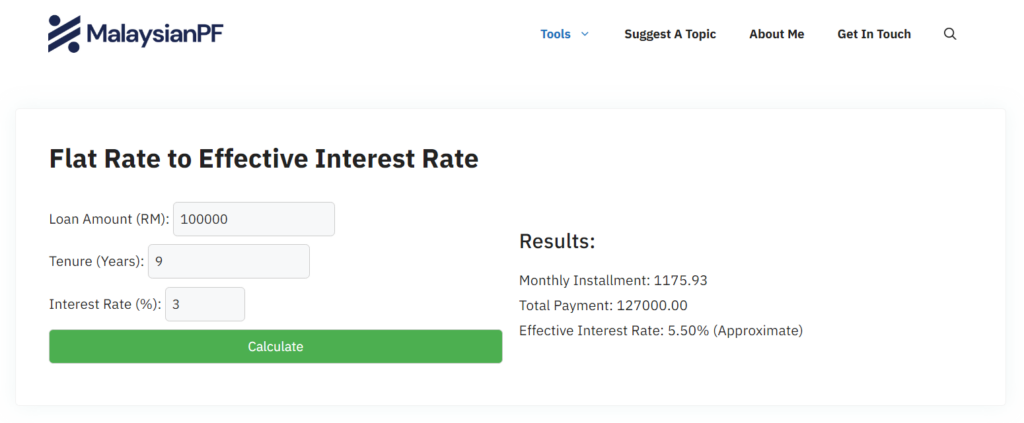
Task: Click the Loan Amount (RM) label
Action: [x=109, y=219]
